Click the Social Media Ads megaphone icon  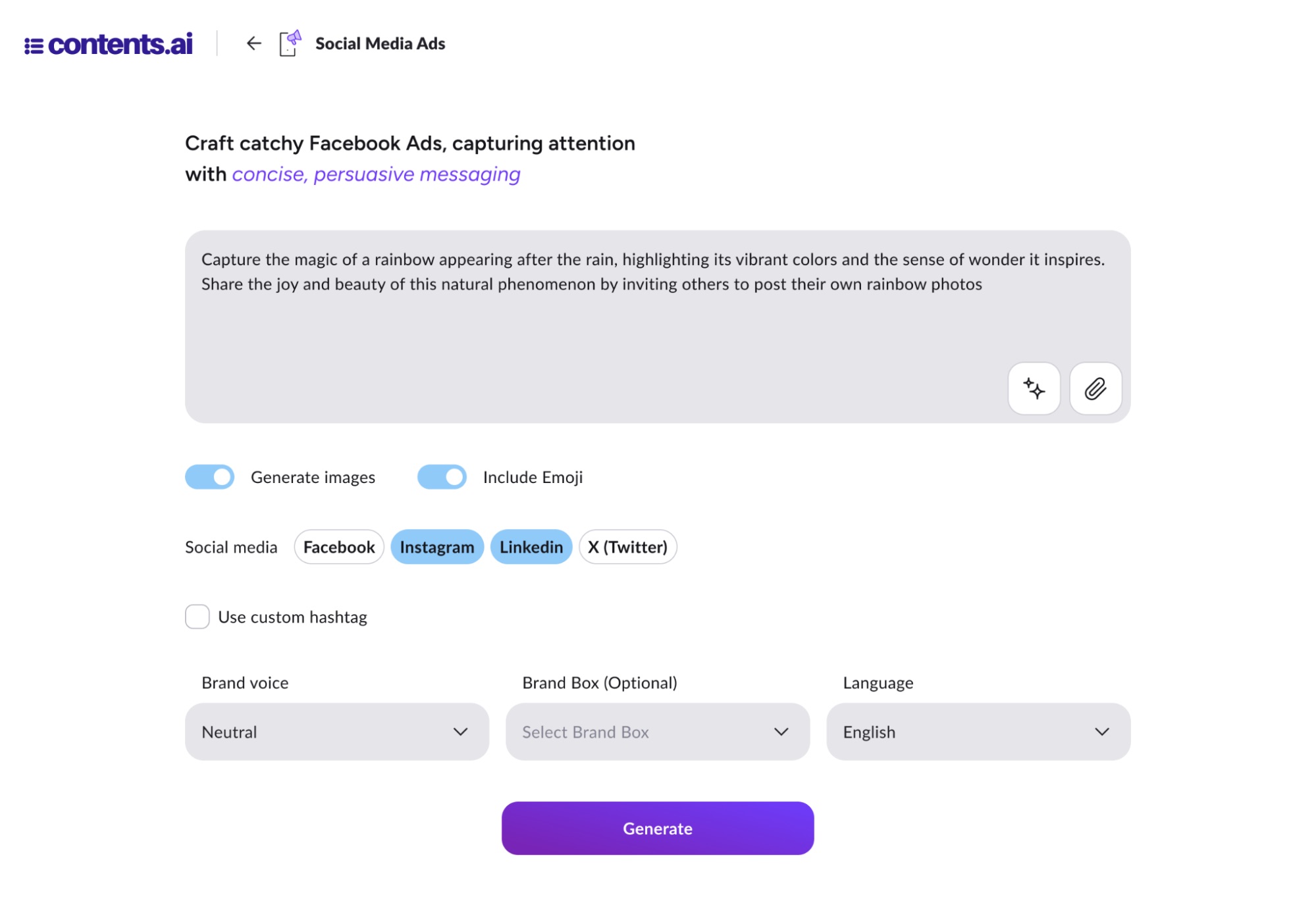click(290, 43)
